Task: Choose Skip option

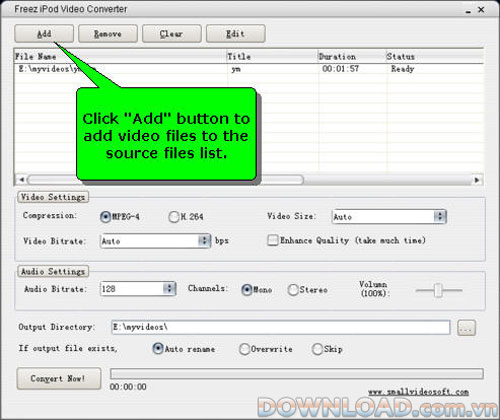Action: tap(317, 349)
